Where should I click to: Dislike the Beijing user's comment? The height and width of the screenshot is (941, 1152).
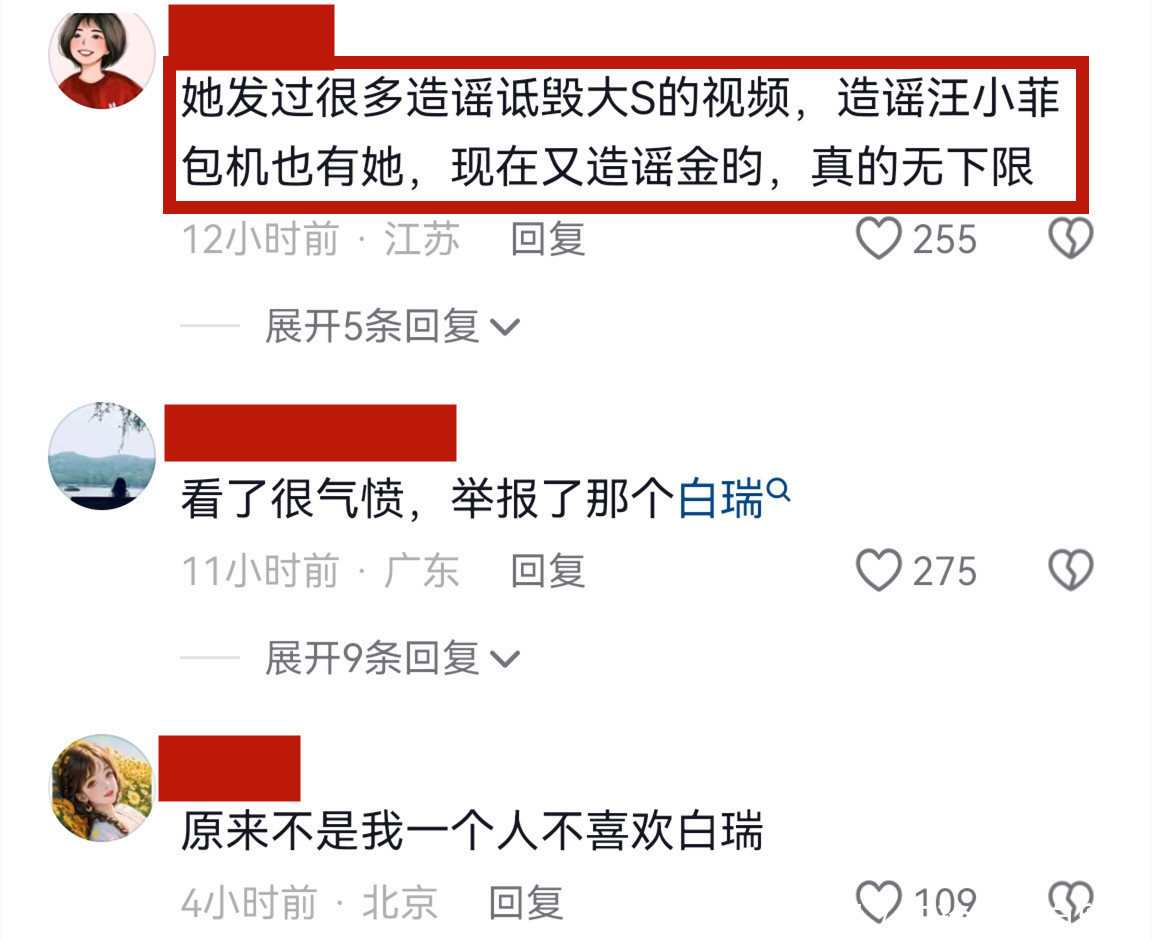[1070, 901]
